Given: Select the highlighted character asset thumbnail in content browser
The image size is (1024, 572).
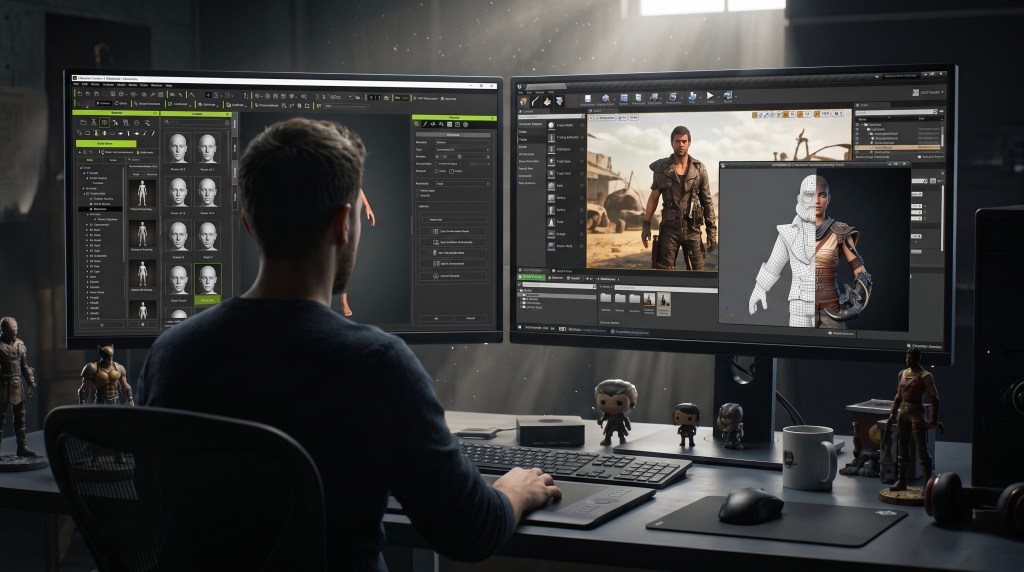Looking at the screenshot, I should click(x=664, y=304).
